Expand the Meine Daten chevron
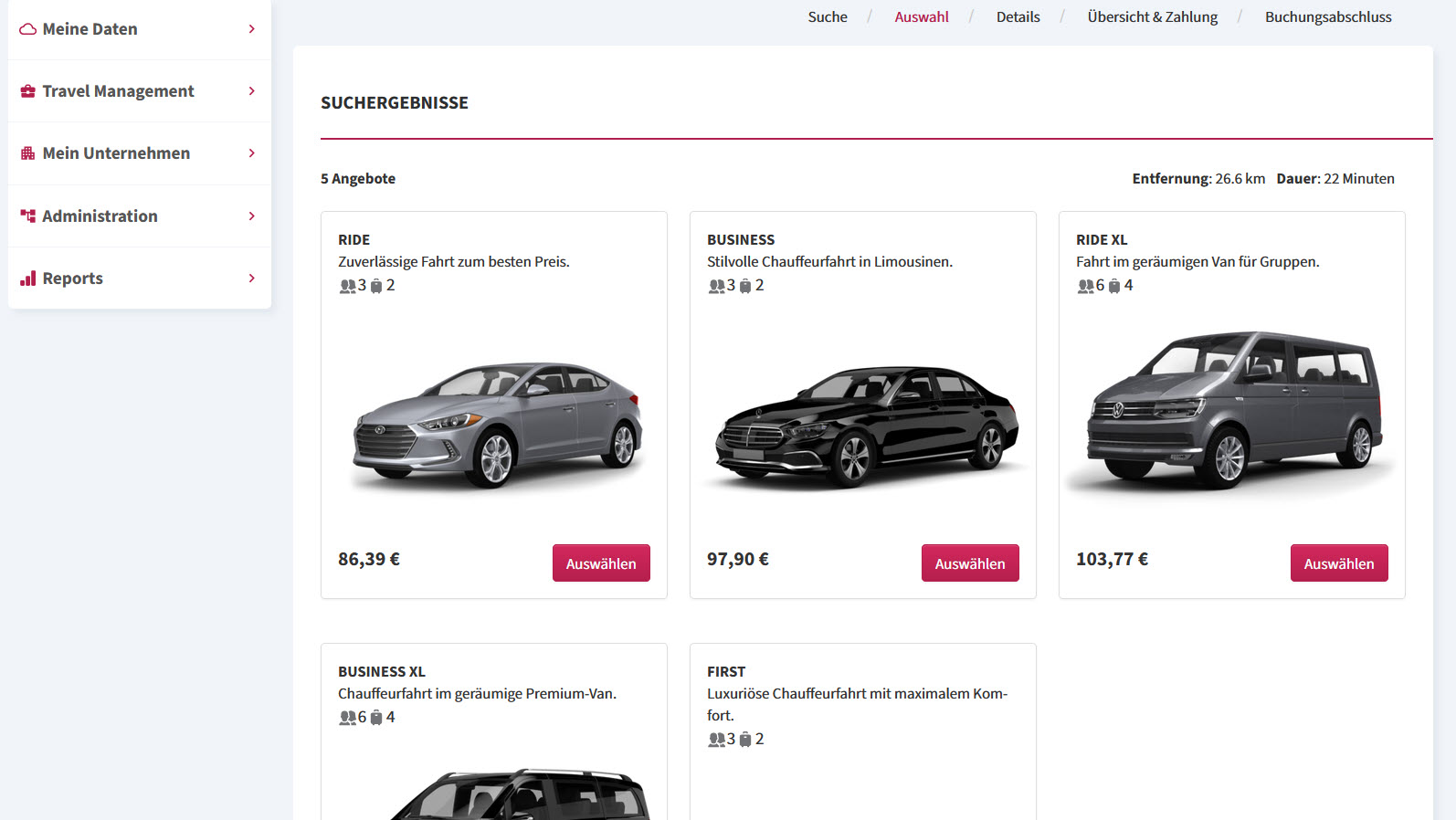1456x820 pixels. [251, 29]
